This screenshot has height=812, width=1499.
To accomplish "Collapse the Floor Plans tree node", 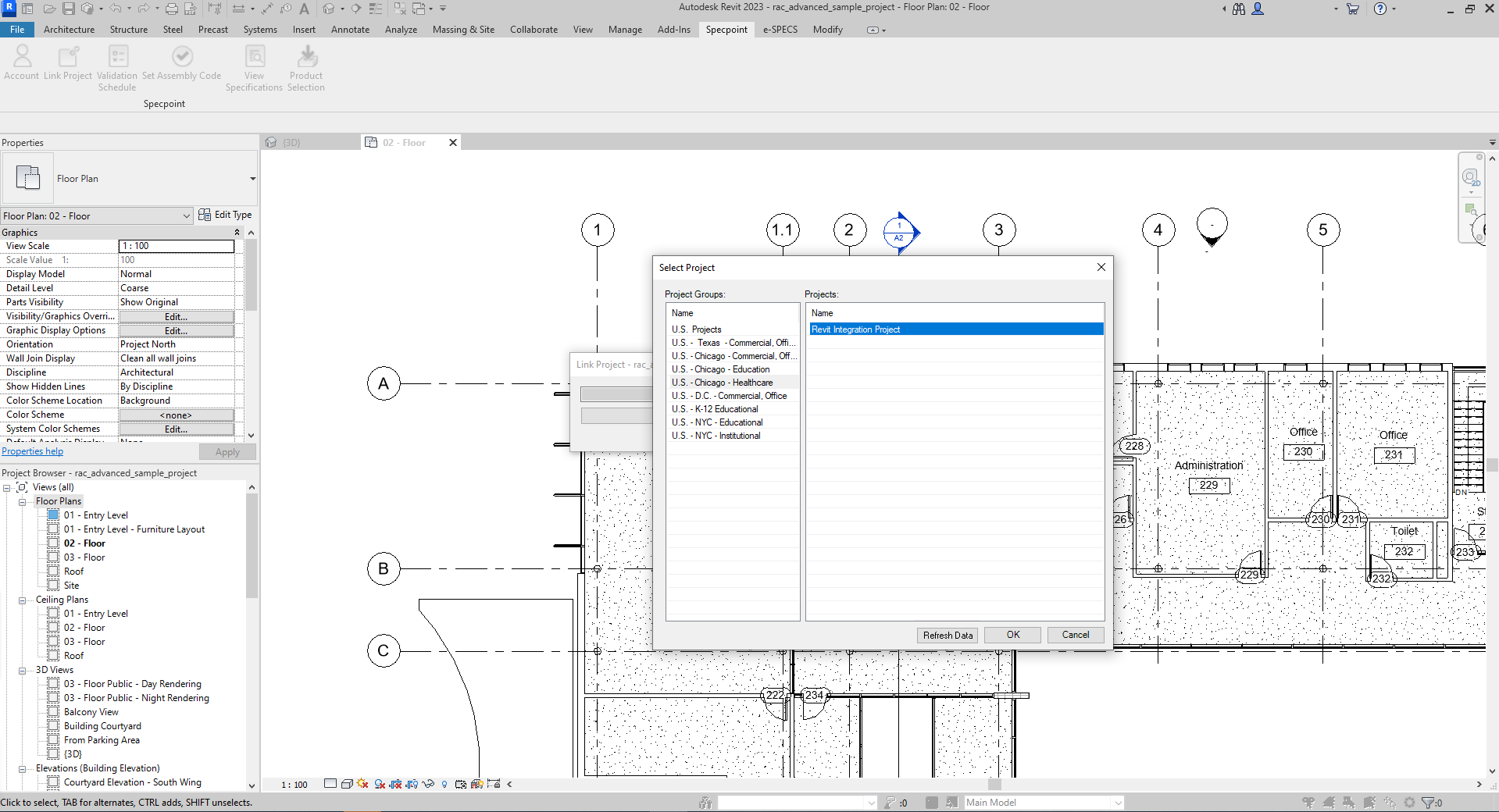I will pyautogui.click(x=23, y=502).
